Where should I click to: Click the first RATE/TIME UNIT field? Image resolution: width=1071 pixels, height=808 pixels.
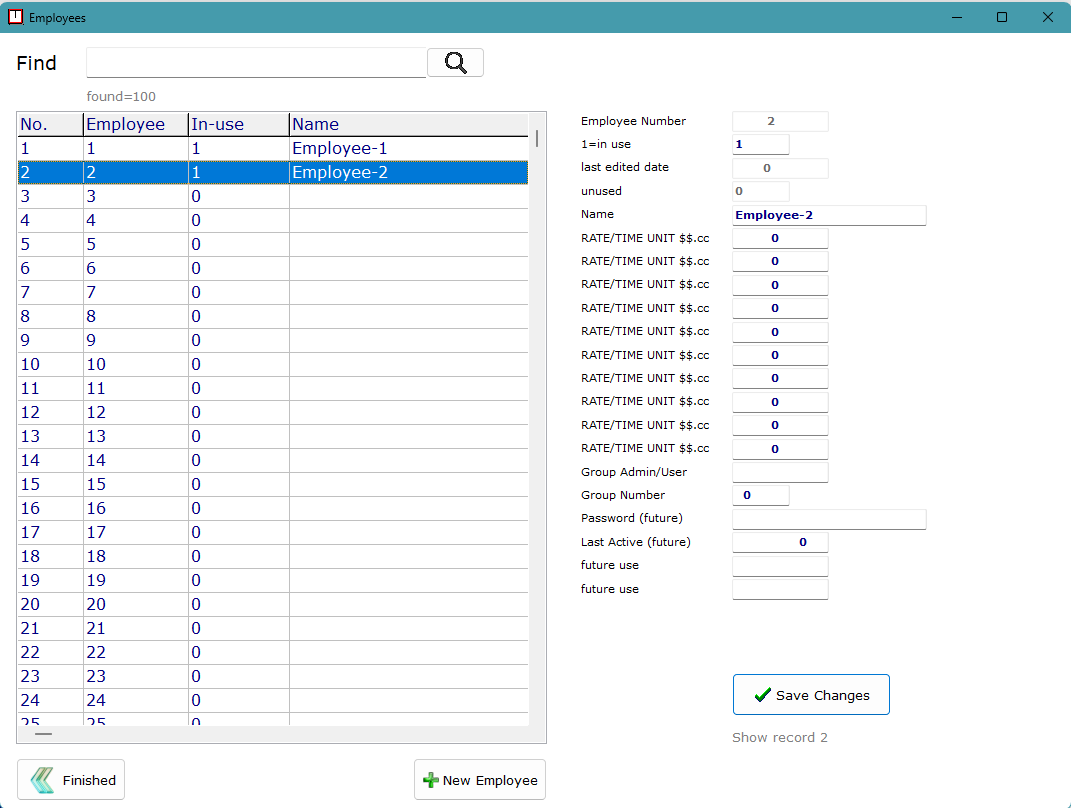780,238
